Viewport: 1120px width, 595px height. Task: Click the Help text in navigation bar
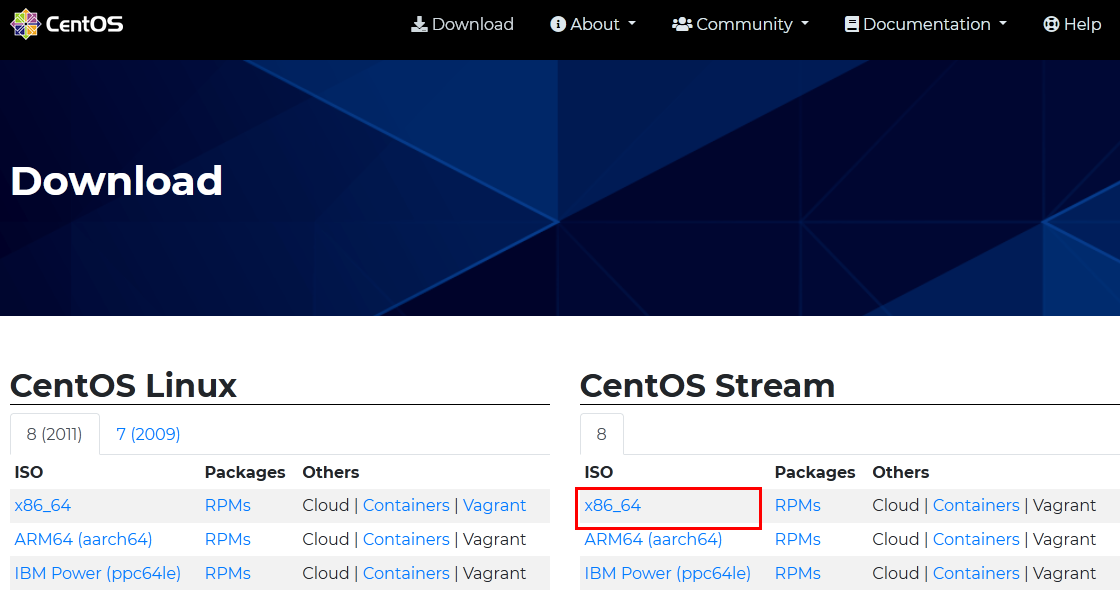pyautogui.click(x=1082, y=24)
